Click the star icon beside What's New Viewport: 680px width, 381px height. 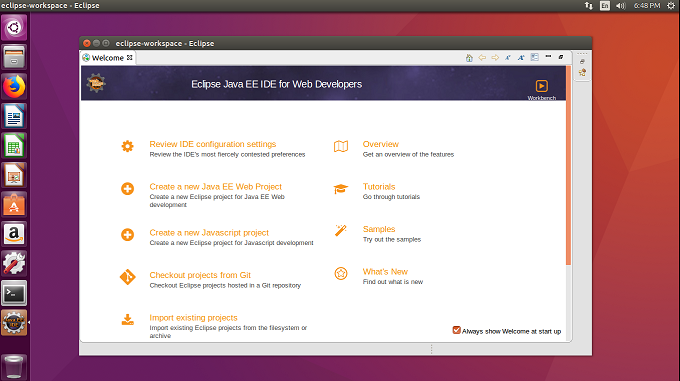(341, 274)
